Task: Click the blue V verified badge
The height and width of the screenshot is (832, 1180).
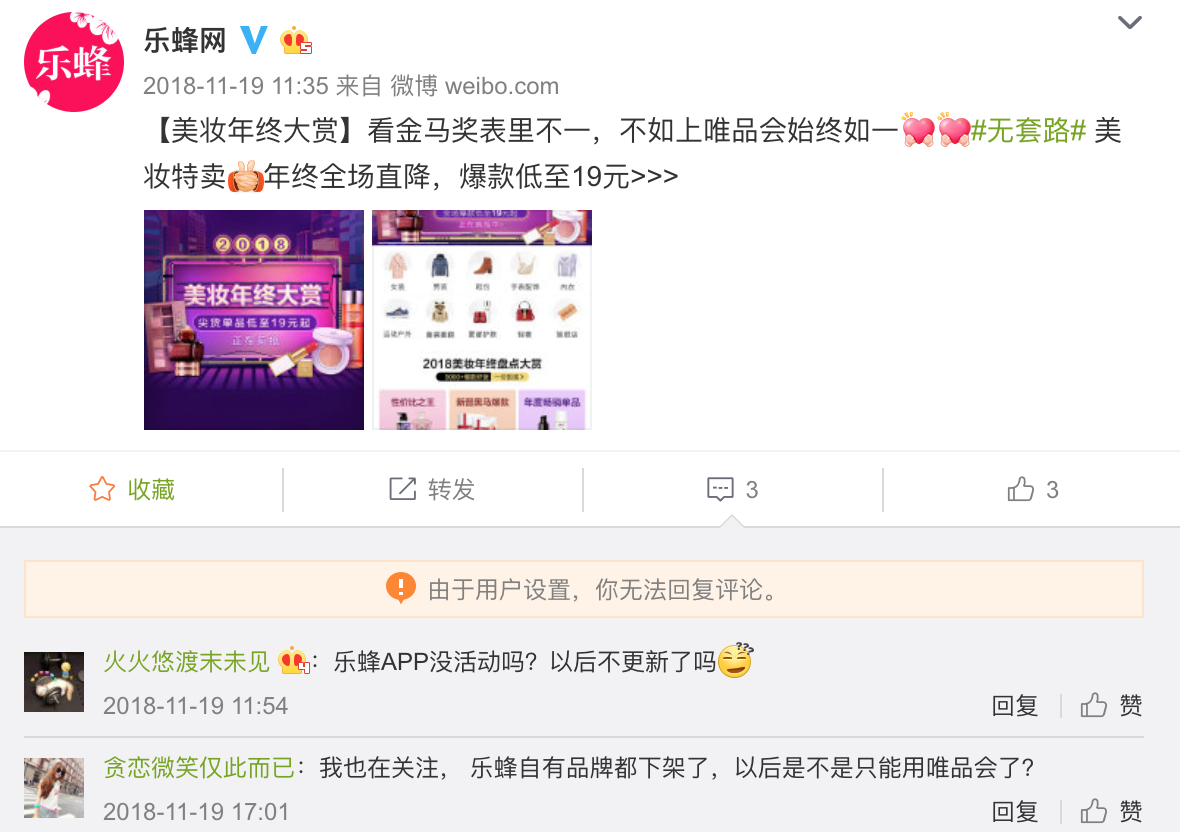Action: pyautogui.click(x=254, y=40)
